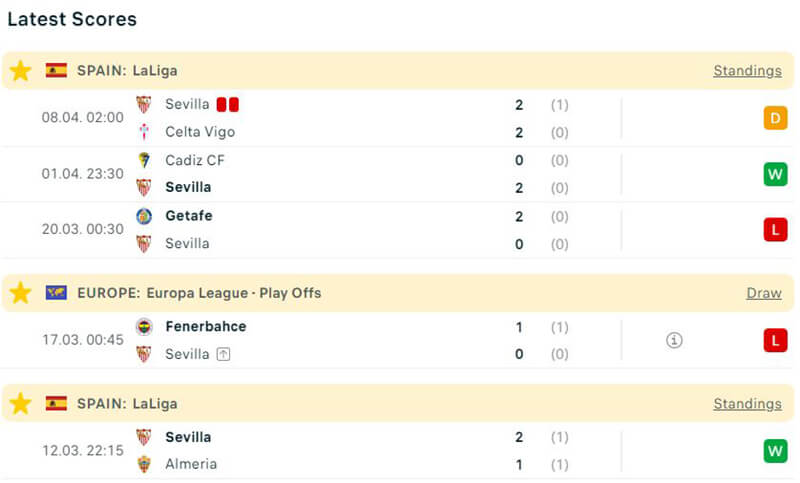Screen dimensions: 800x483
Task: Click the red L badge for Getafe match
Action: point(775,230)
